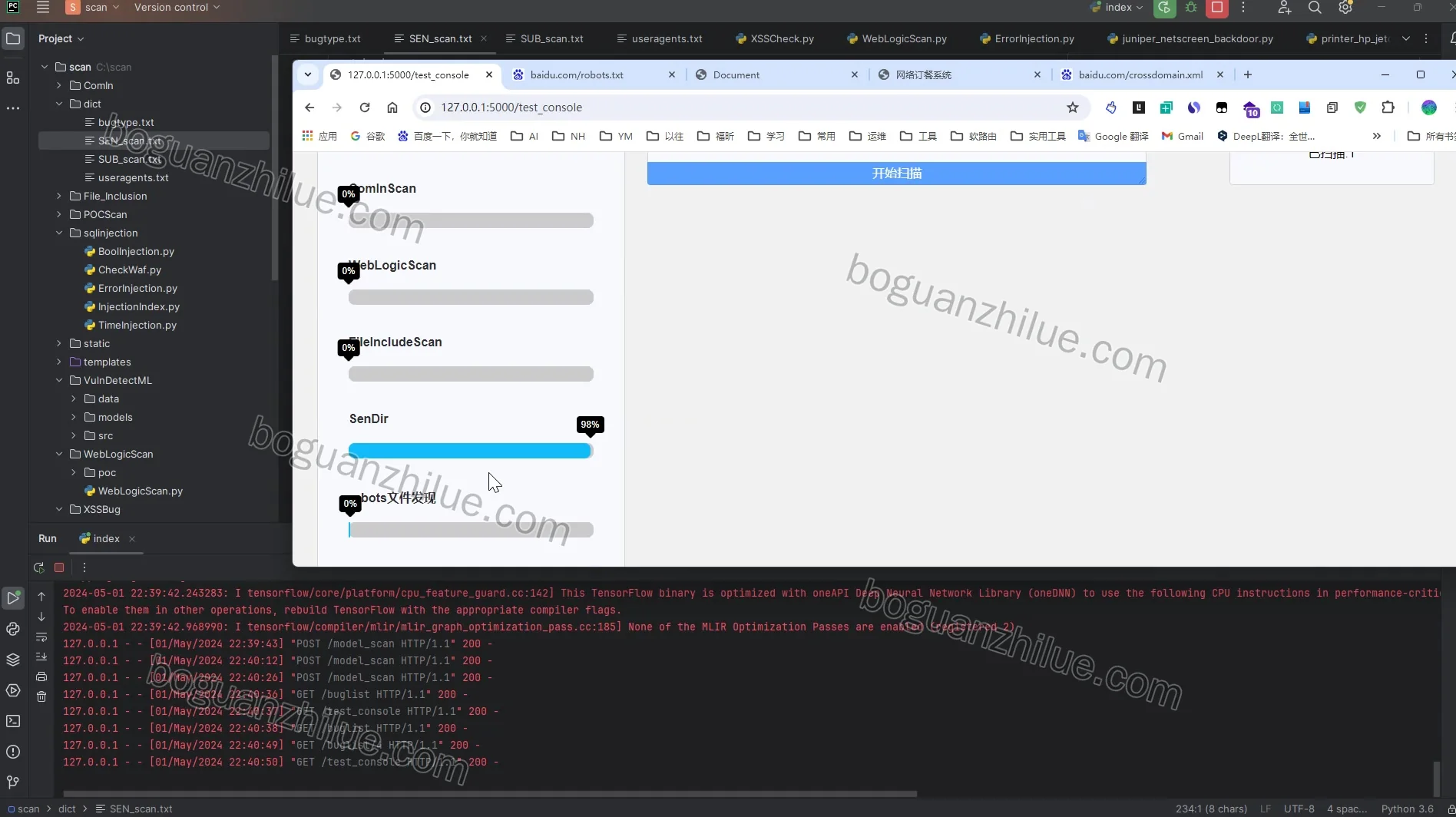Toggle the Project tool window folder icon

coord(13,38)
